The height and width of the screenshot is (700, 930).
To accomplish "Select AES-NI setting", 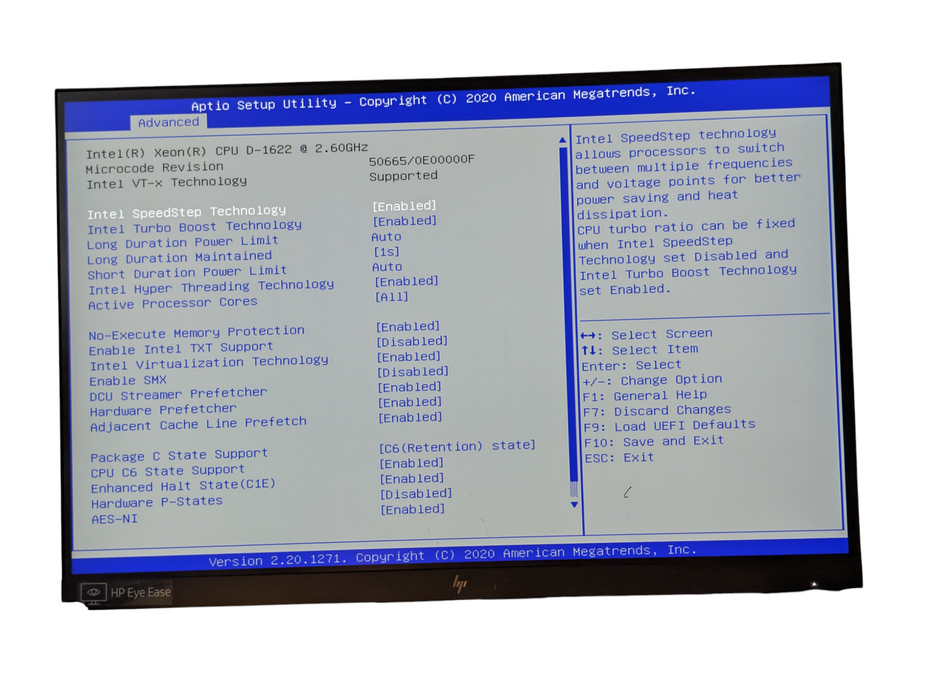I will coord(114,519).
